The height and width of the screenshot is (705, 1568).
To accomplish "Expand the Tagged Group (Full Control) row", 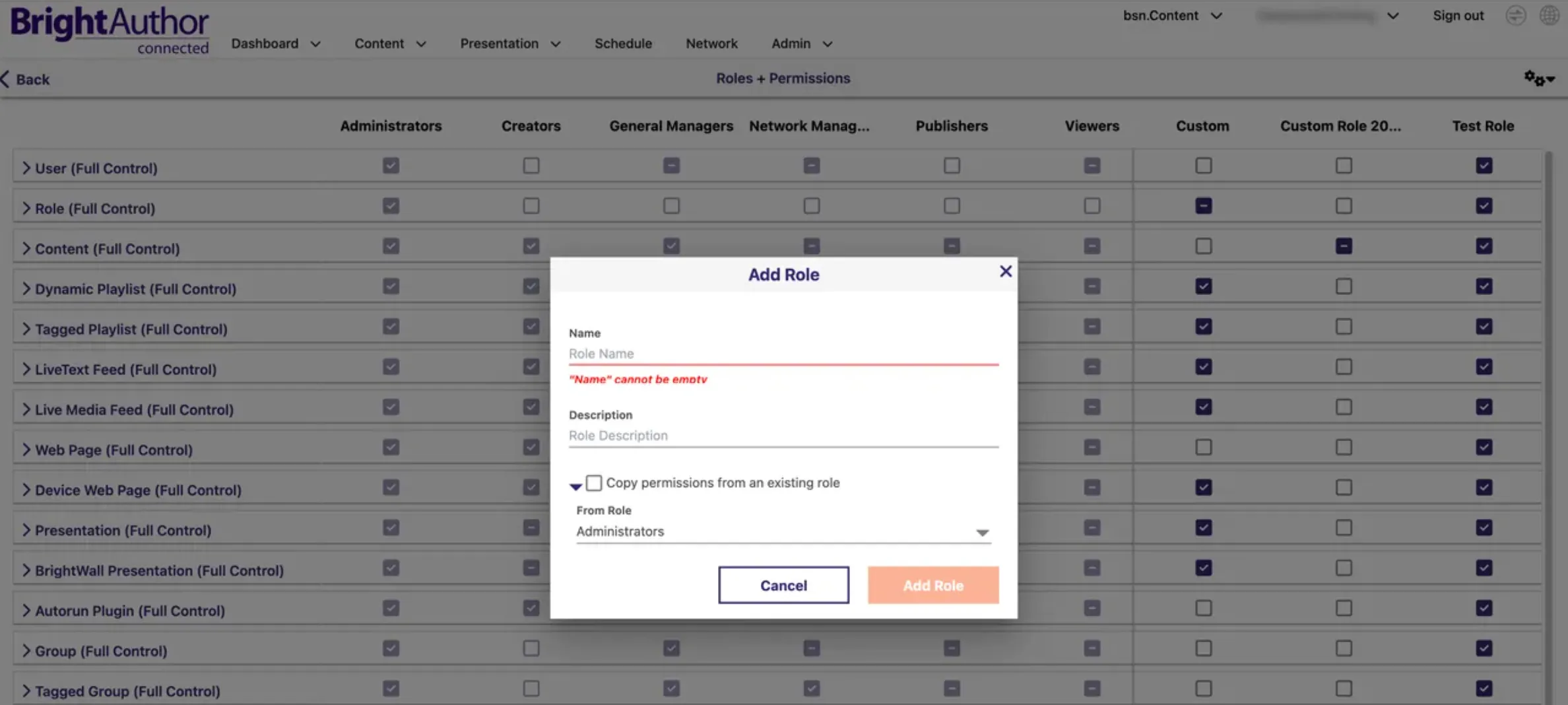I will pyautogui.click(x=26, y=690).
